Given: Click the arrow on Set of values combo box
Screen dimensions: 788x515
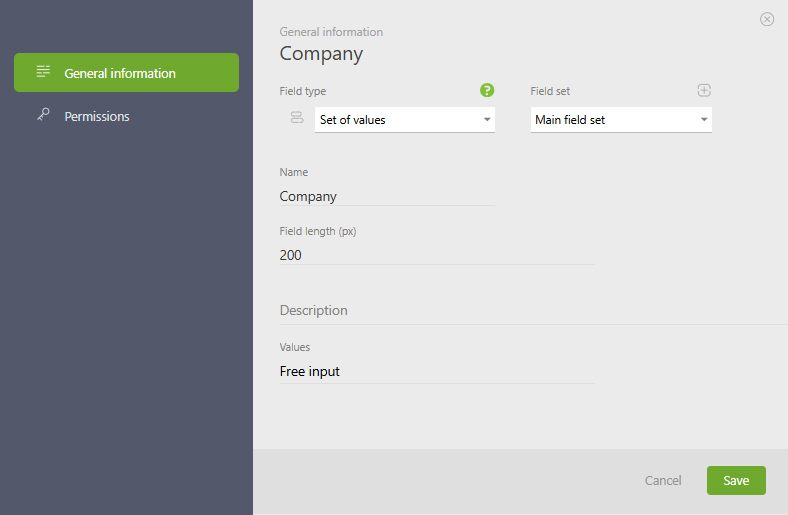Looking at the screenshot, I should pyautogui.click(x=487, y=120).
